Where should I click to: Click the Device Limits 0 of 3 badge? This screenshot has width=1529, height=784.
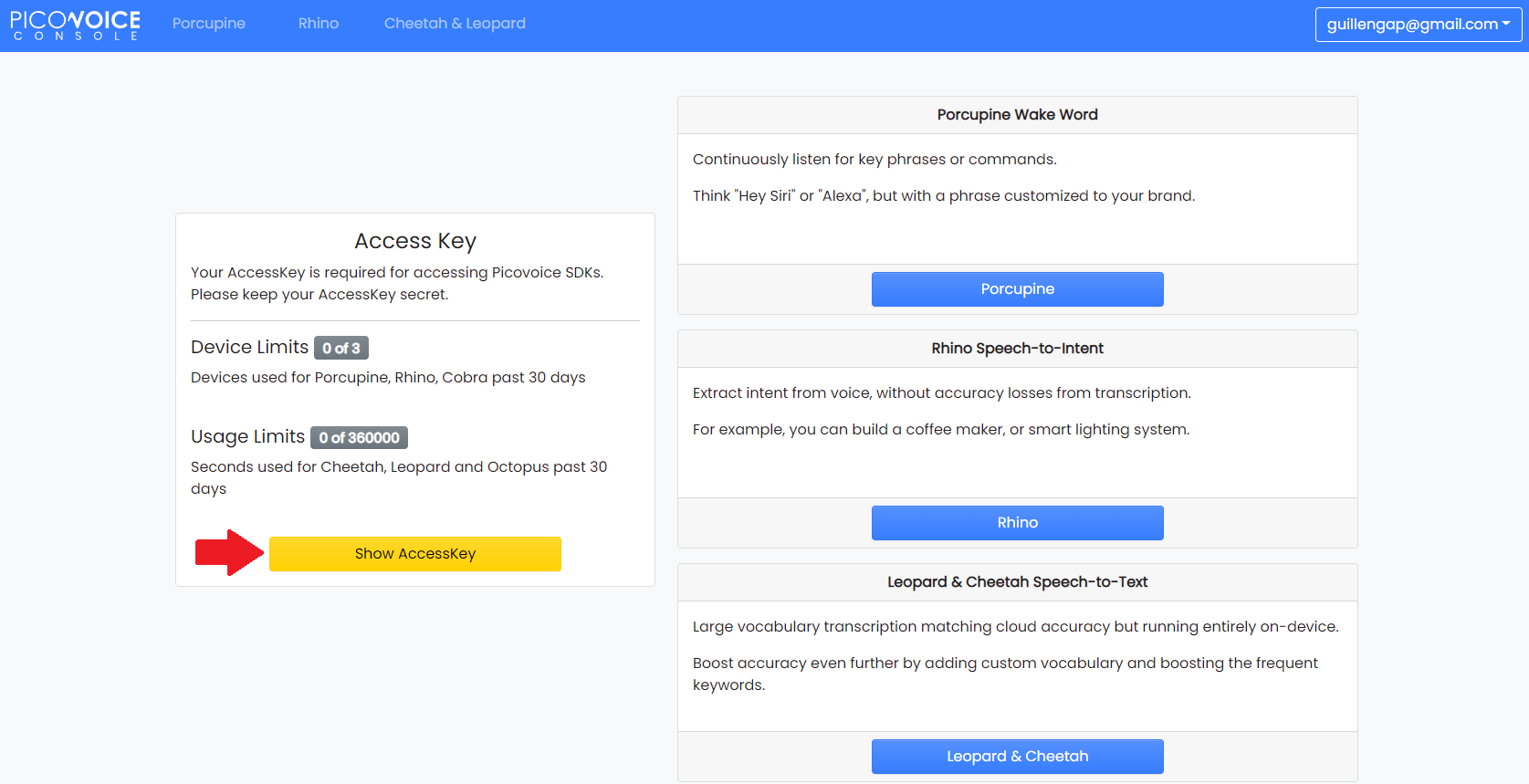[x=341, y=348]
